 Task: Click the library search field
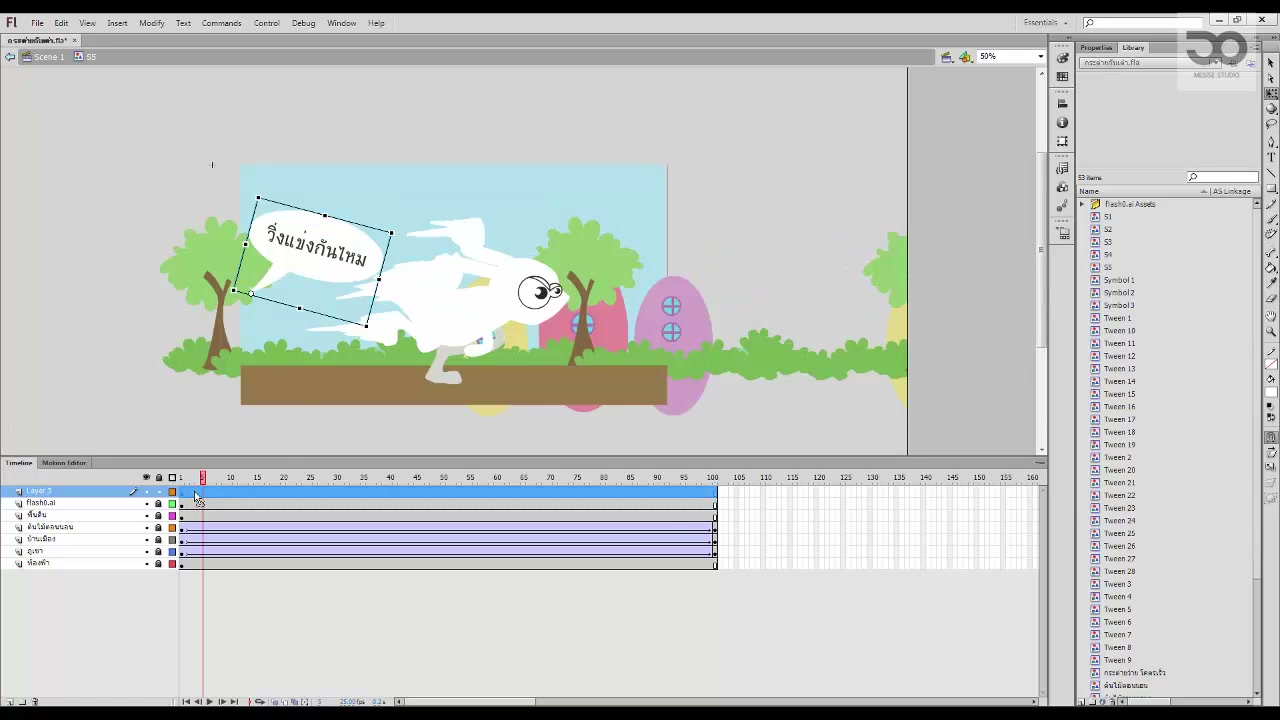tap(1222, 177)
